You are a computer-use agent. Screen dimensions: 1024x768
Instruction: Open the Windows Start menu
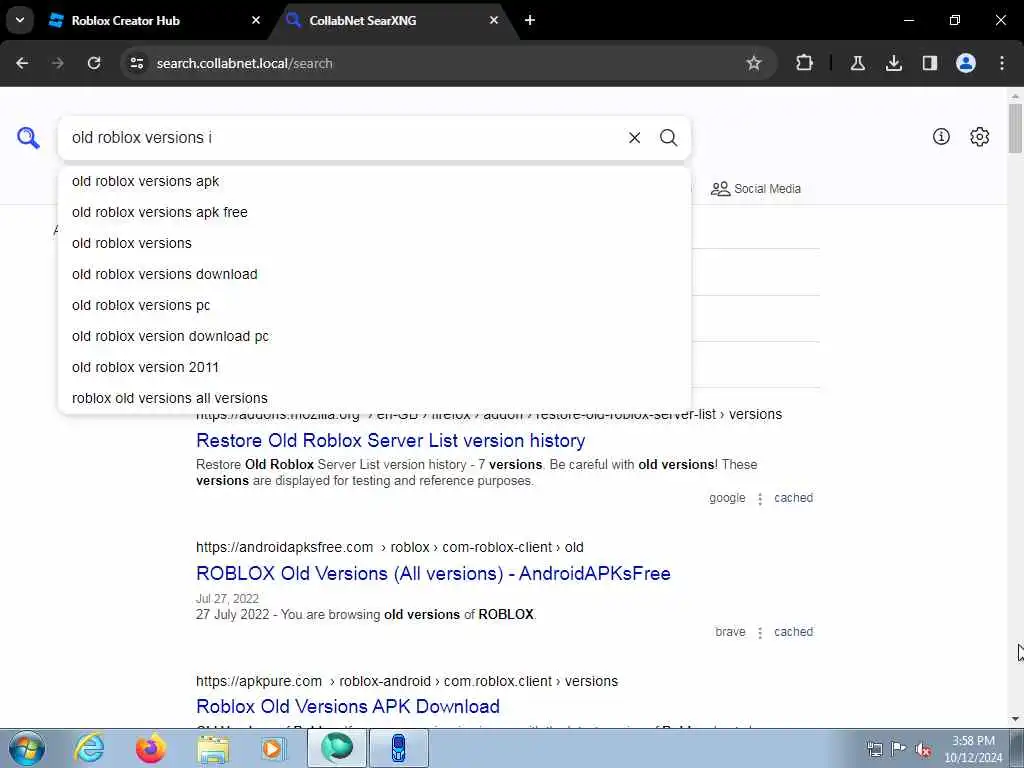[x=27, y=748]
